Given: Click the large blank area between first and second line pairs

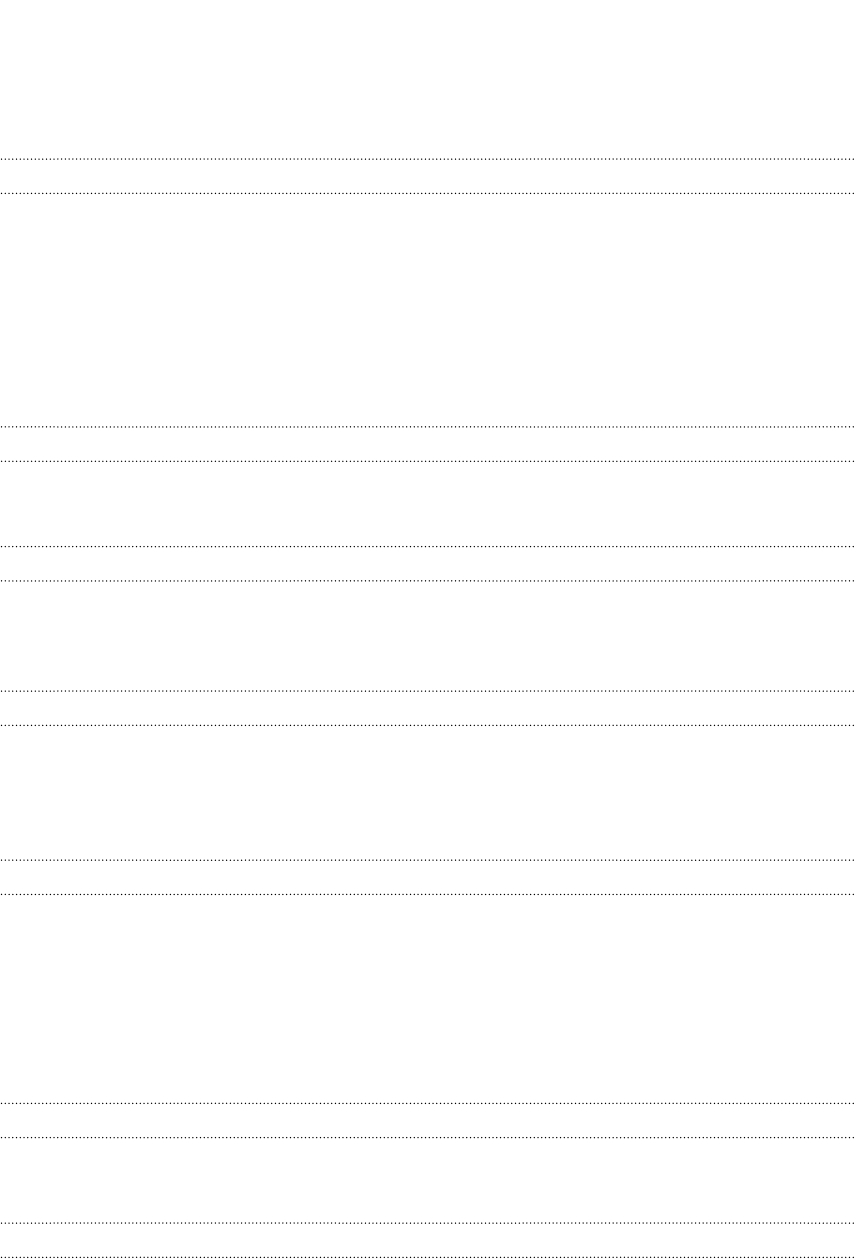Looking at the screenshot, I should click(x=427, y=310).
